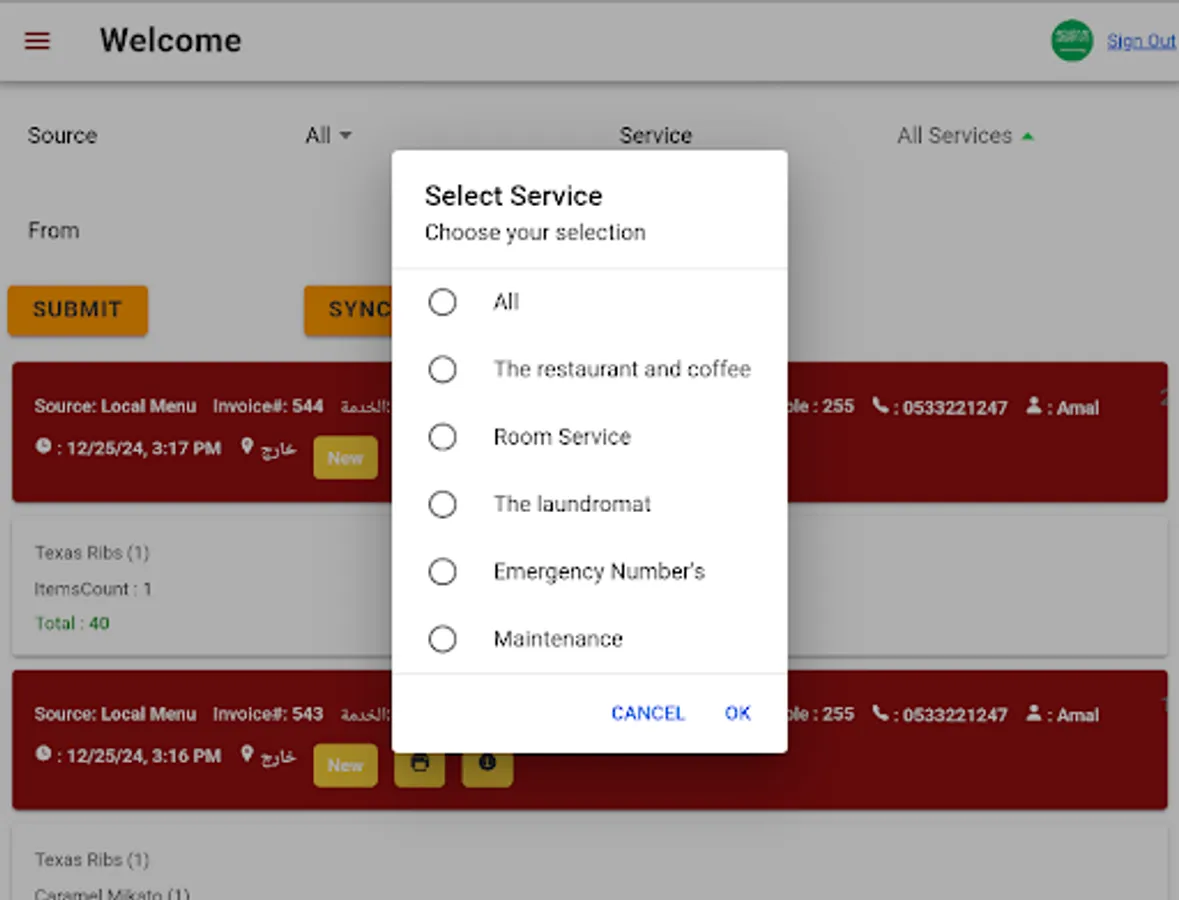Dismiss the dialog with CANCEL
Screen dimensions: 1179x900
click(647, 713)
